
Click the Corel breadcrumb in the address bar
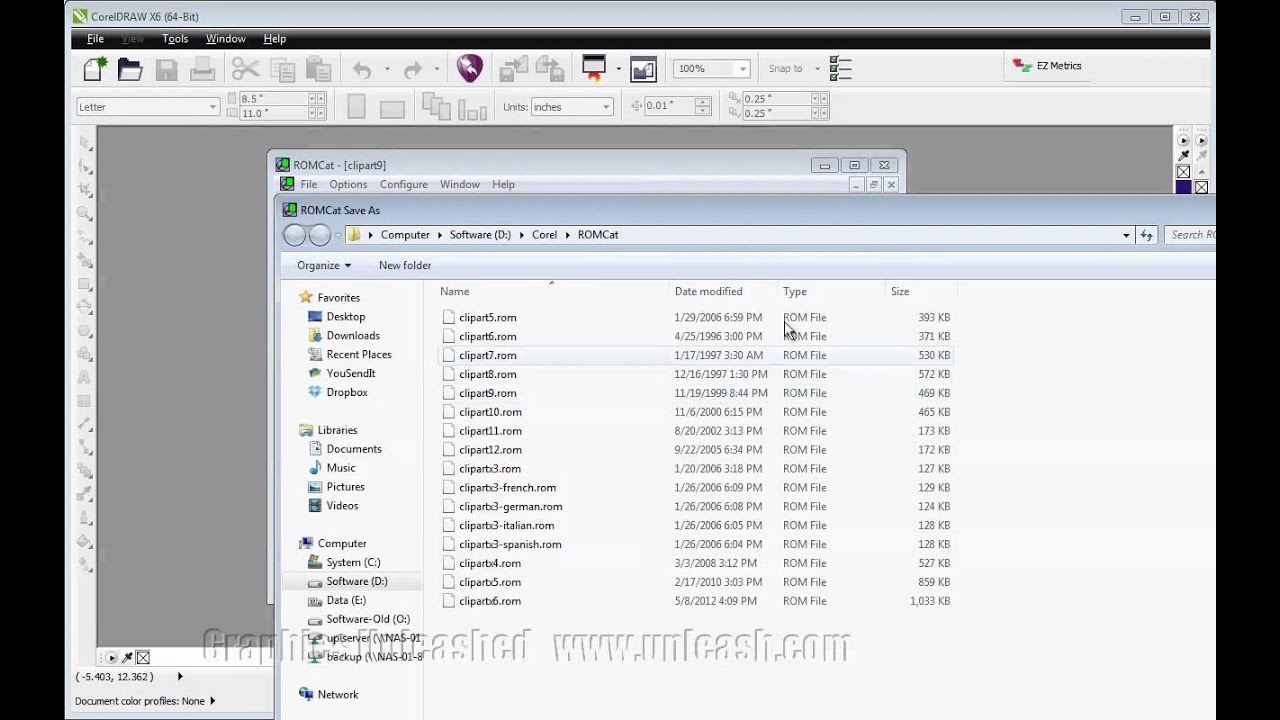(x=544, y=235)
